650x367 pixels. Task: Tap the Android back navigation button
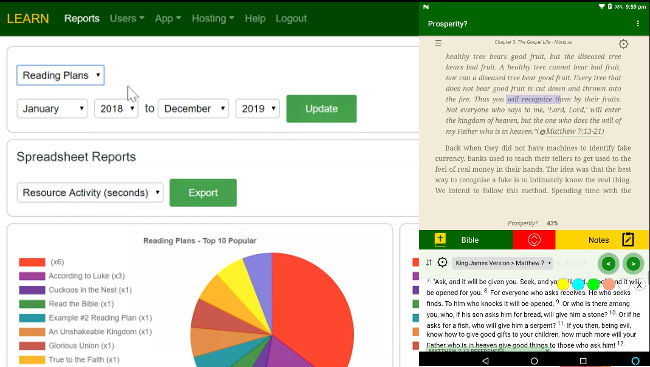tap(485, 361)
